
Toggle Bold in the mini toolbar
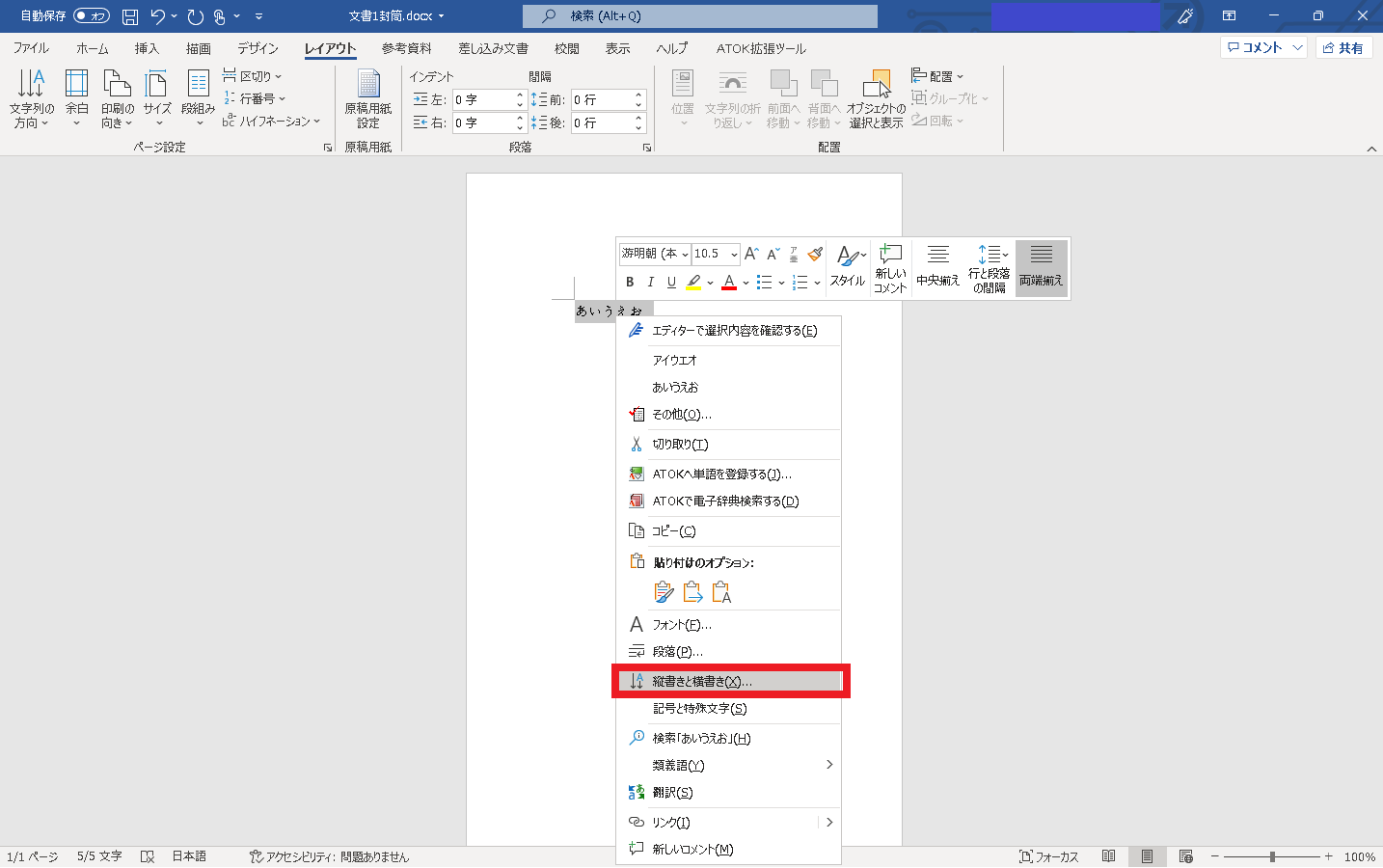pyautogui.click(x=630, y=282)
